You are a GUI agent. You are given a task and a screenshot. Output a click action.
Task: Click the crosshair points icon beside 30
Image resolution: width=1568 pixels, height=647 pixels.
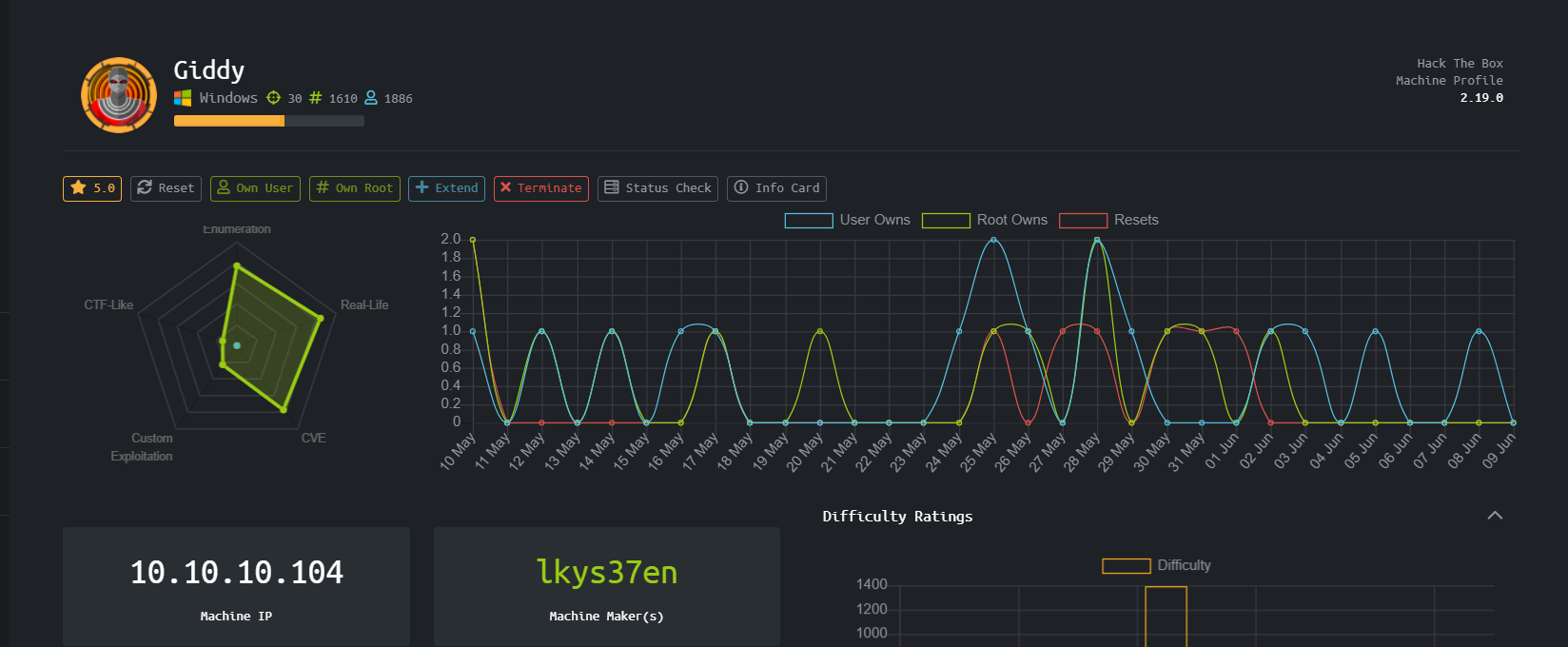273,98
